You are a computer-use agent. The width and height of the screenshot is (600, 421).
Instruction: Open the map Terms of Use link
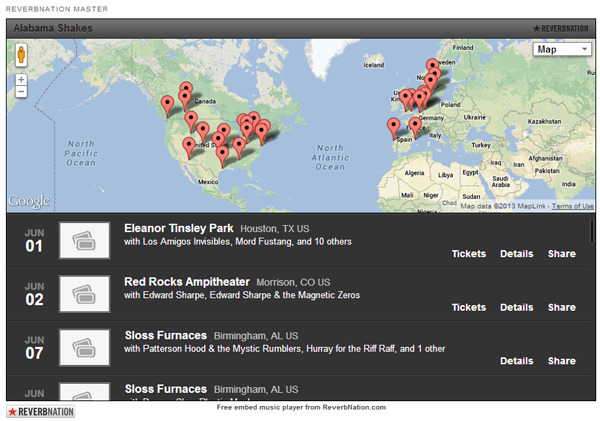(x=572, y=207)
